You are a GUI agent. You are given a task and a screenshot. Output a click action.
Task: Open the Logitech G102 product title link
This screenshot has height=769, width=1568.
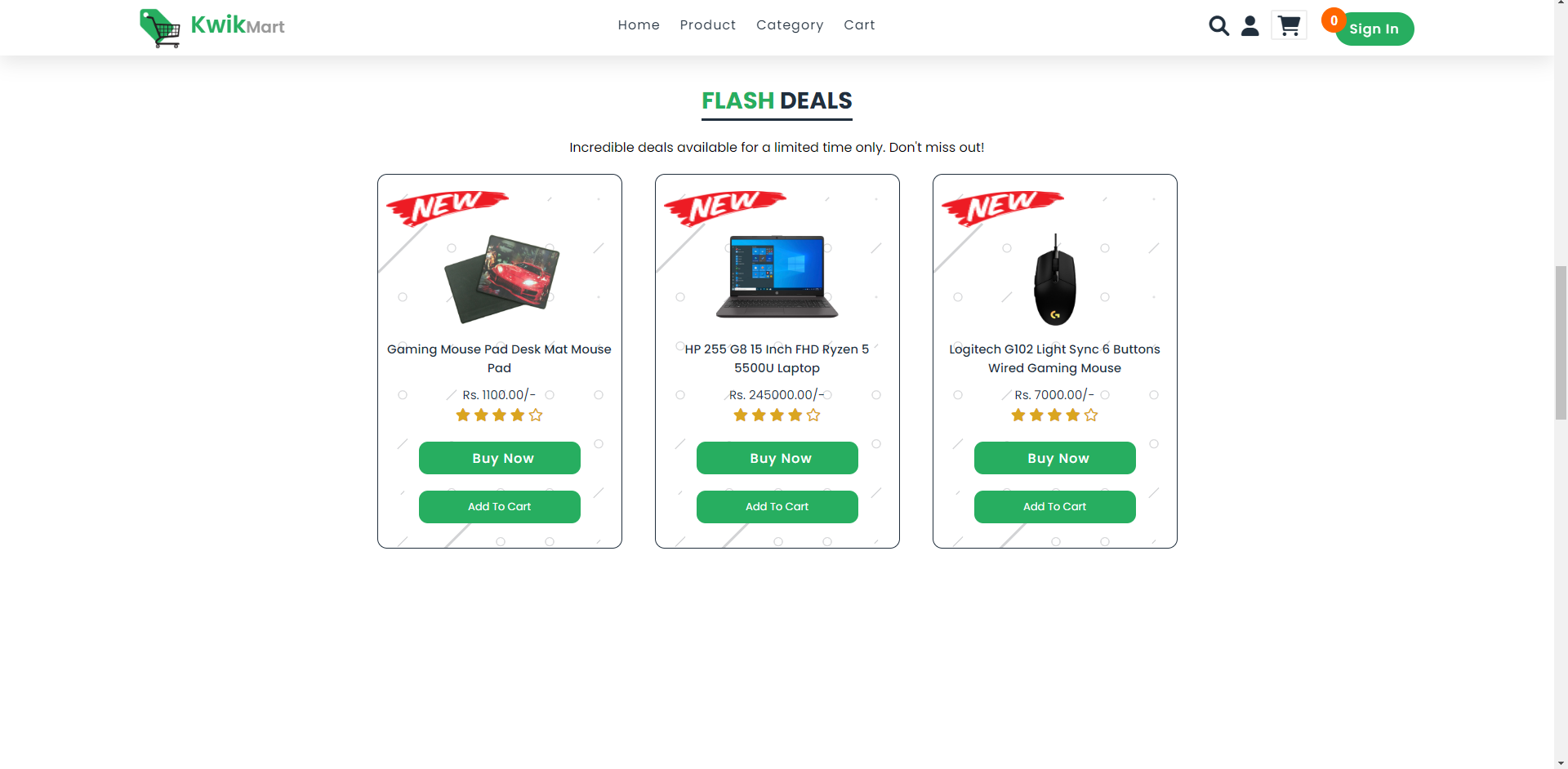pyautogui.click(x=1054, y=358)
